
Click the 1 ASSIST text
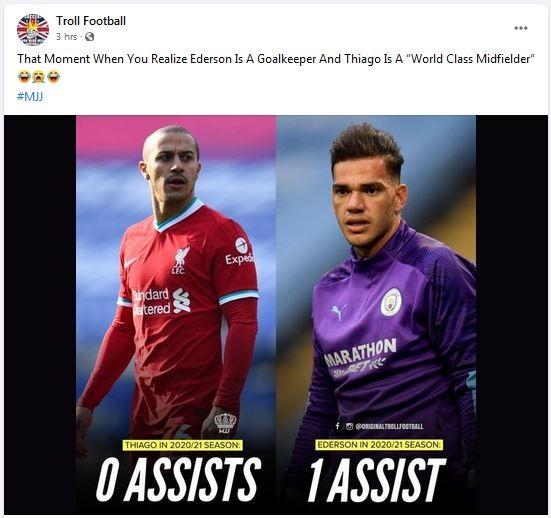[x=376, y=480]
